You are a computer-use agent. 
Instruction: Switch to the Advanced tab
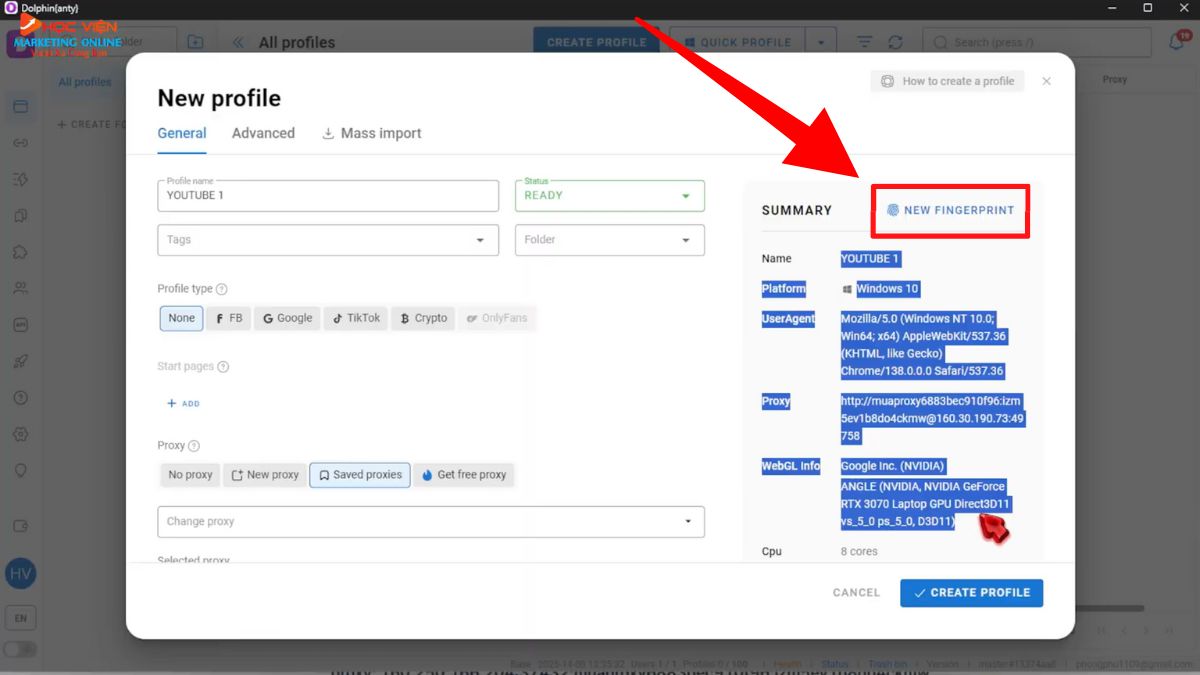(263, 133)
